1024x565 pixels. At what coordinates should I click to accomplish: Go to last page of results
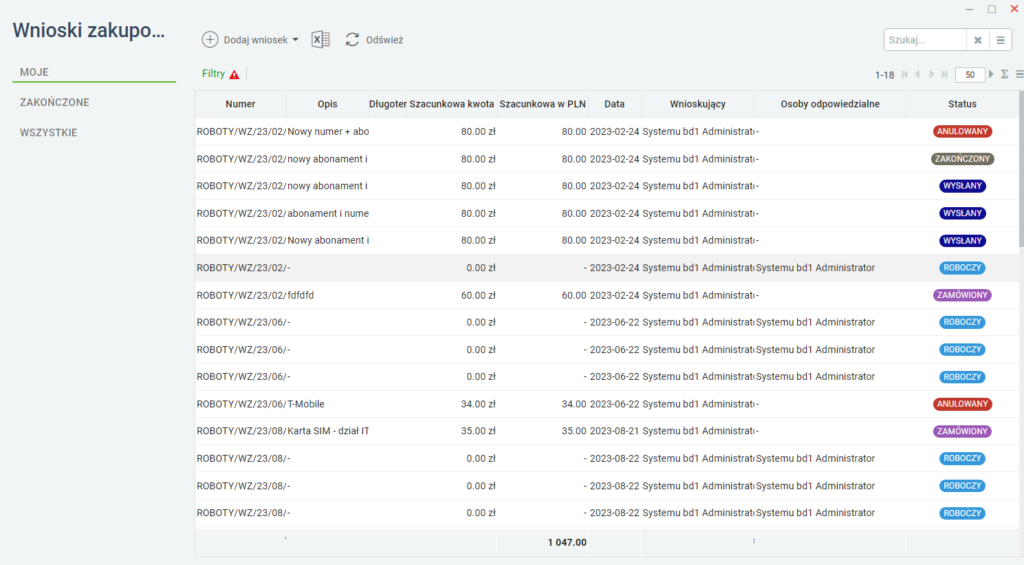pos(944,74)
